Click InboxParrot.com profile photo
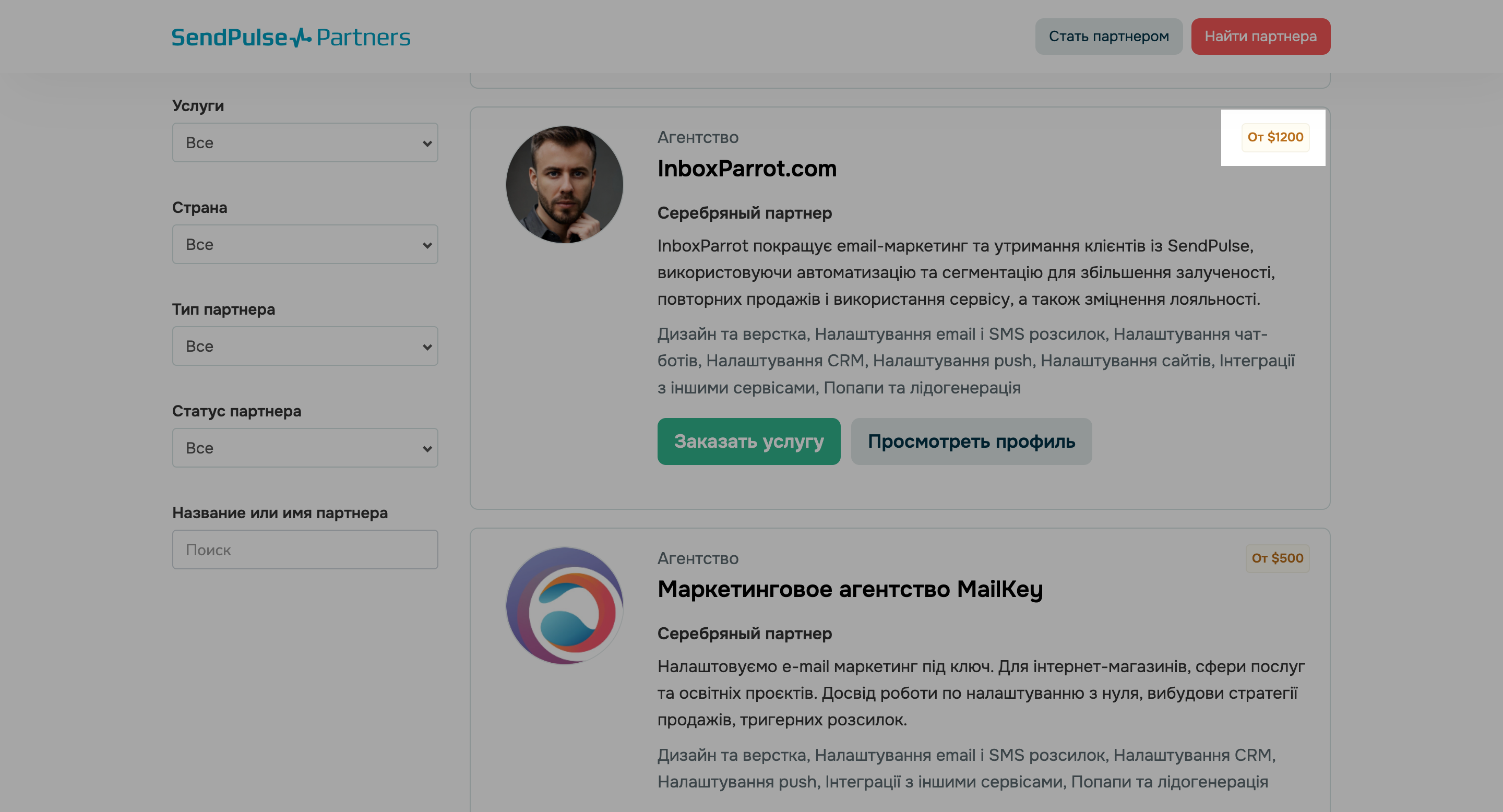 [x=564, y=185]
